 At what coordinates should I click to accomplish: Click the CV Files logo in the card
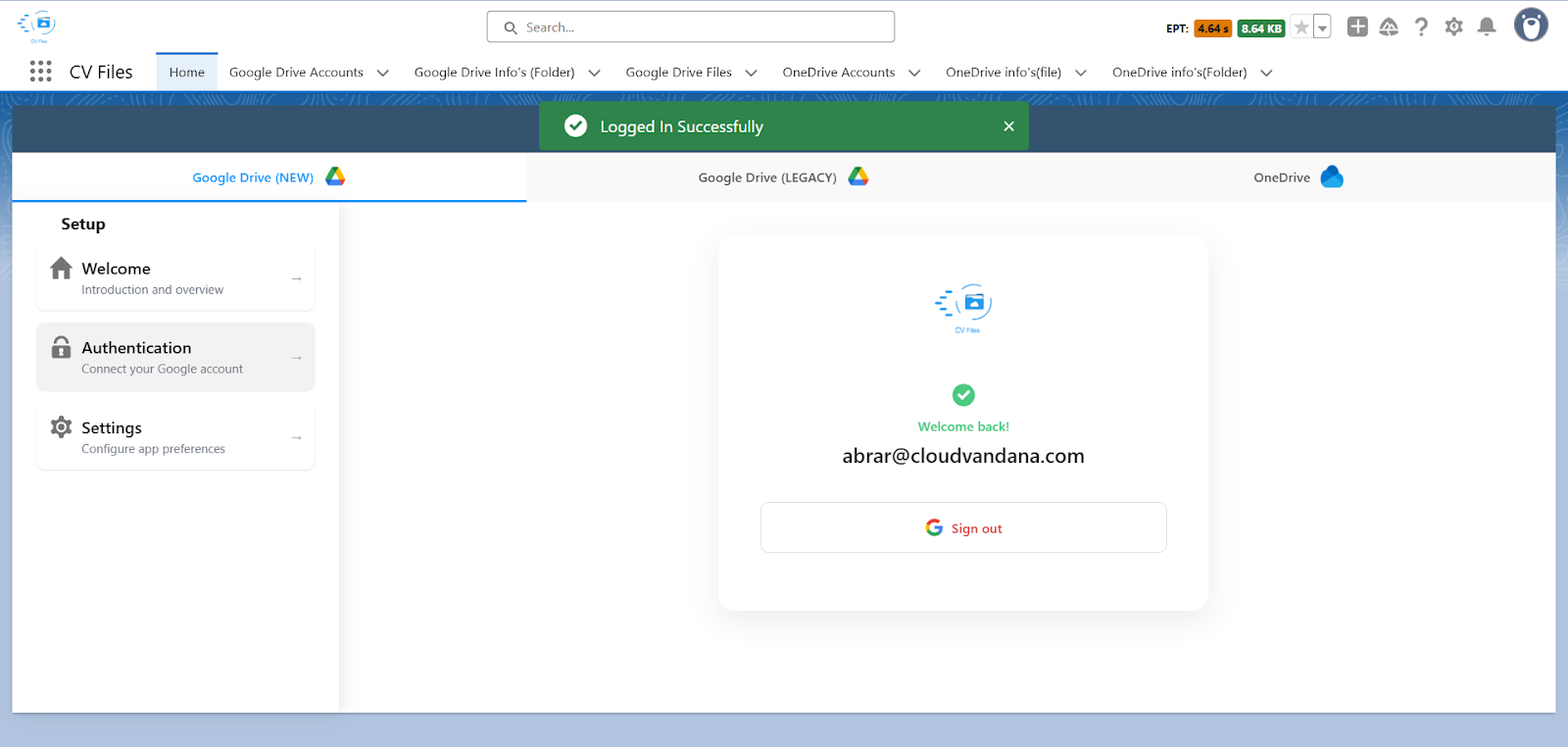[x=964, y=308]
